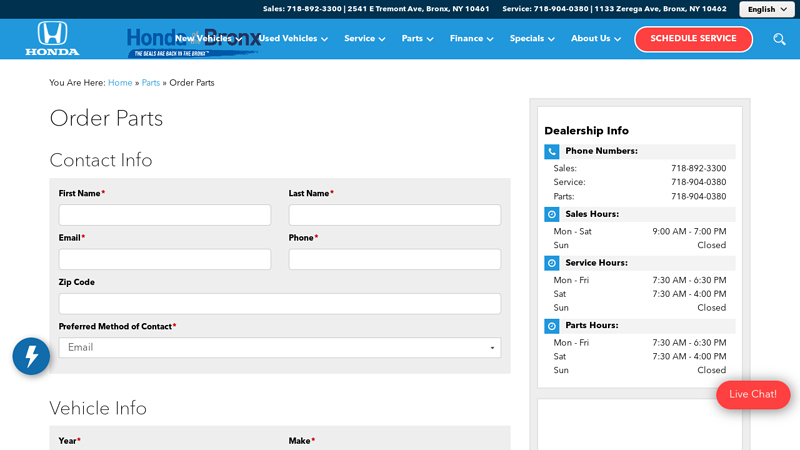
Task: Focus the Last Name input field
Action: click(395, 215)
